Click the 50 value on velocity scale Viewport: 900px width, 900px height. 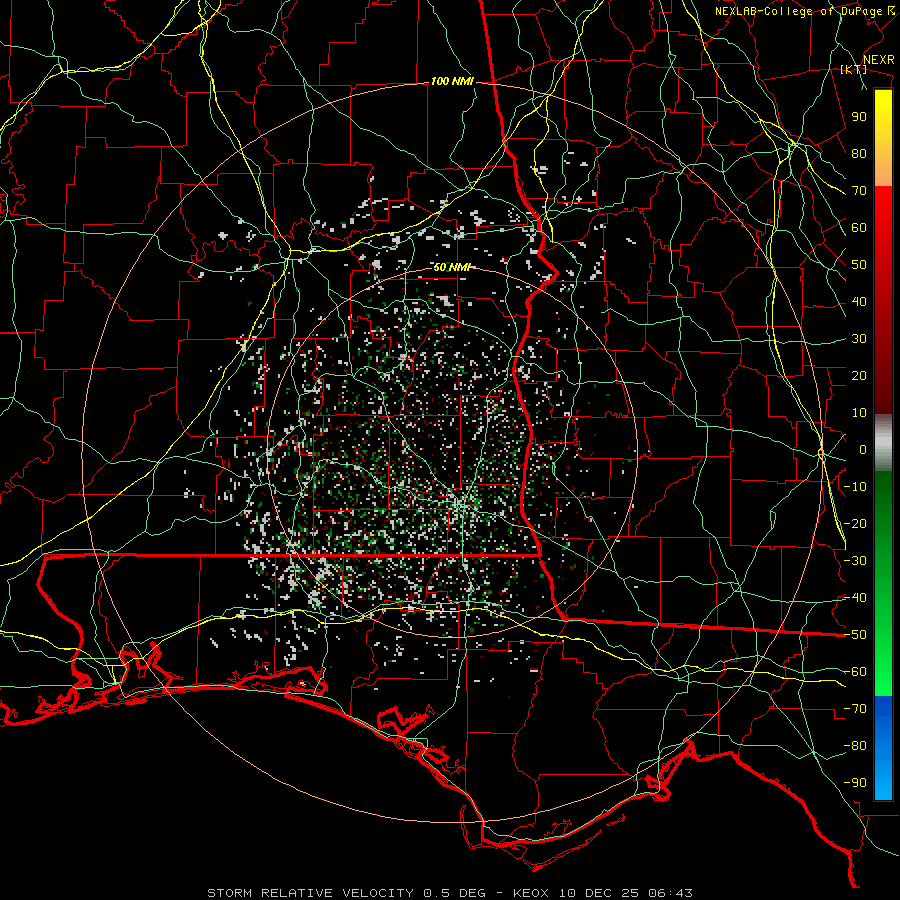(859, 265)
